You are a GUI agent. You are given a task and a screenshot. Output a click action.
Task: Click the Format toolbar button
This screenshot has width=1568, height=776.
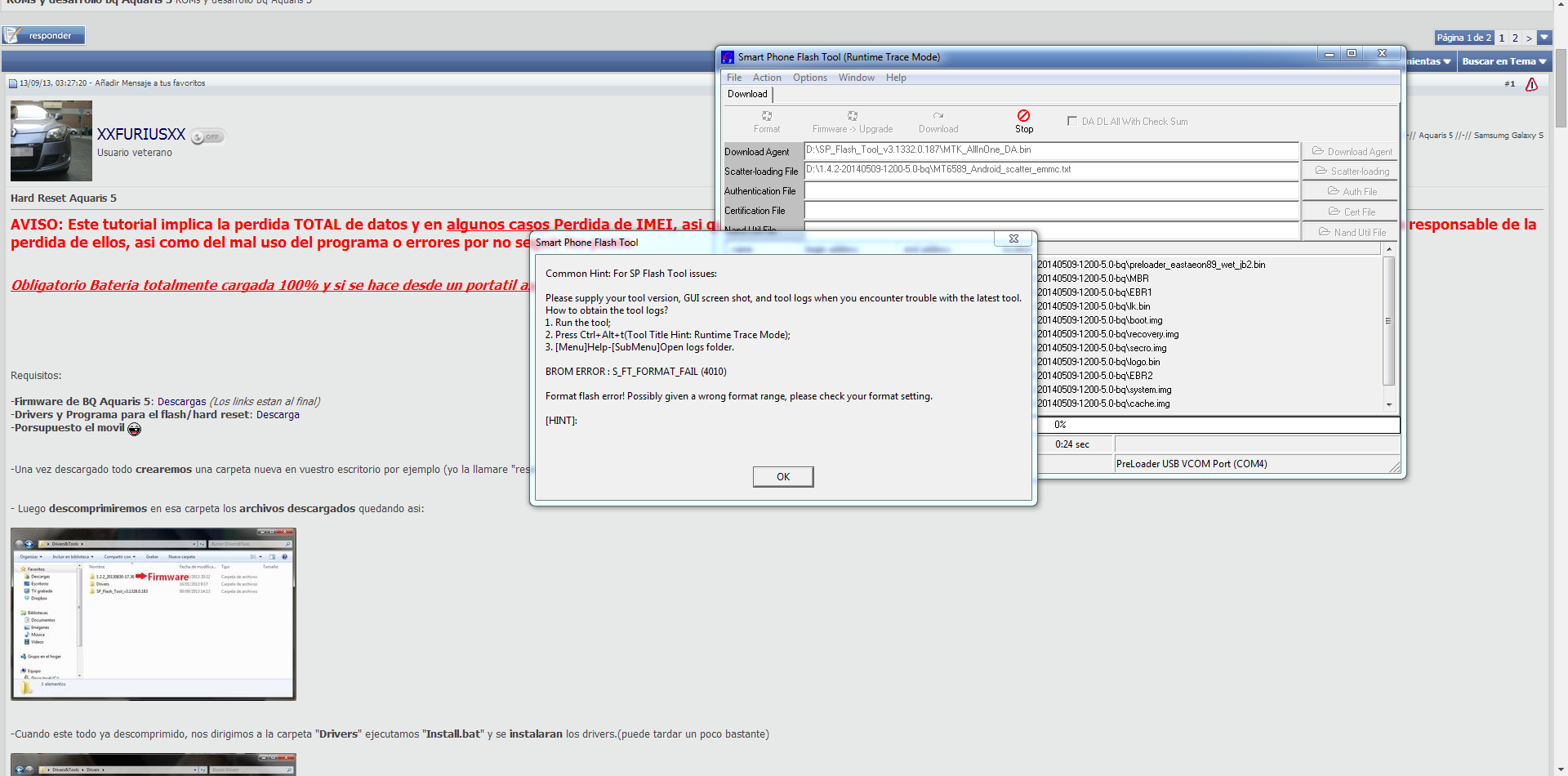pyautogui.click(x=767, y=122)
